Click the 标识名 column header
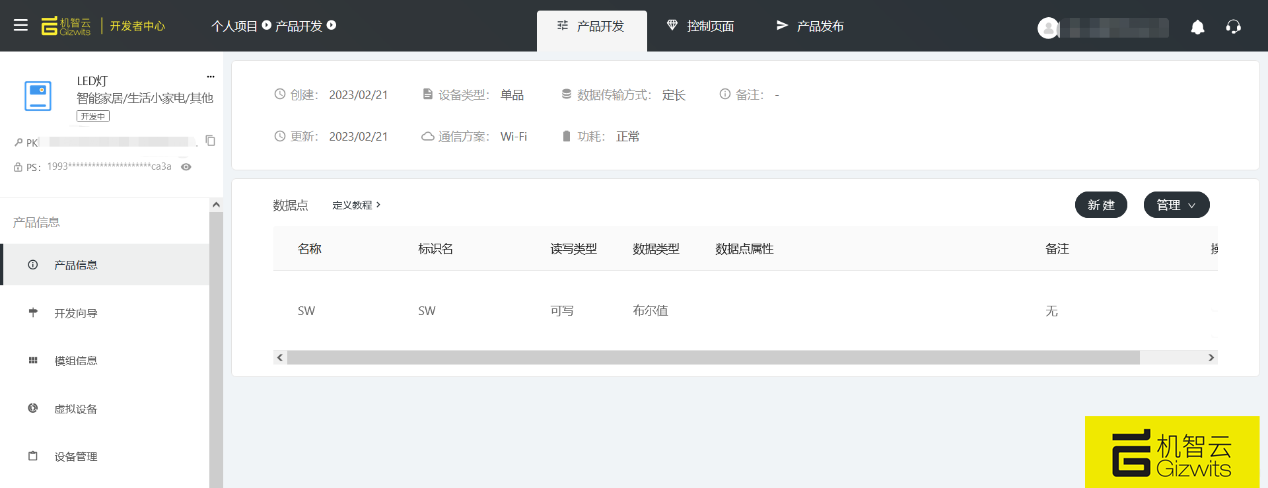This screenshot has width=1268, height=488. coord(436,249)
